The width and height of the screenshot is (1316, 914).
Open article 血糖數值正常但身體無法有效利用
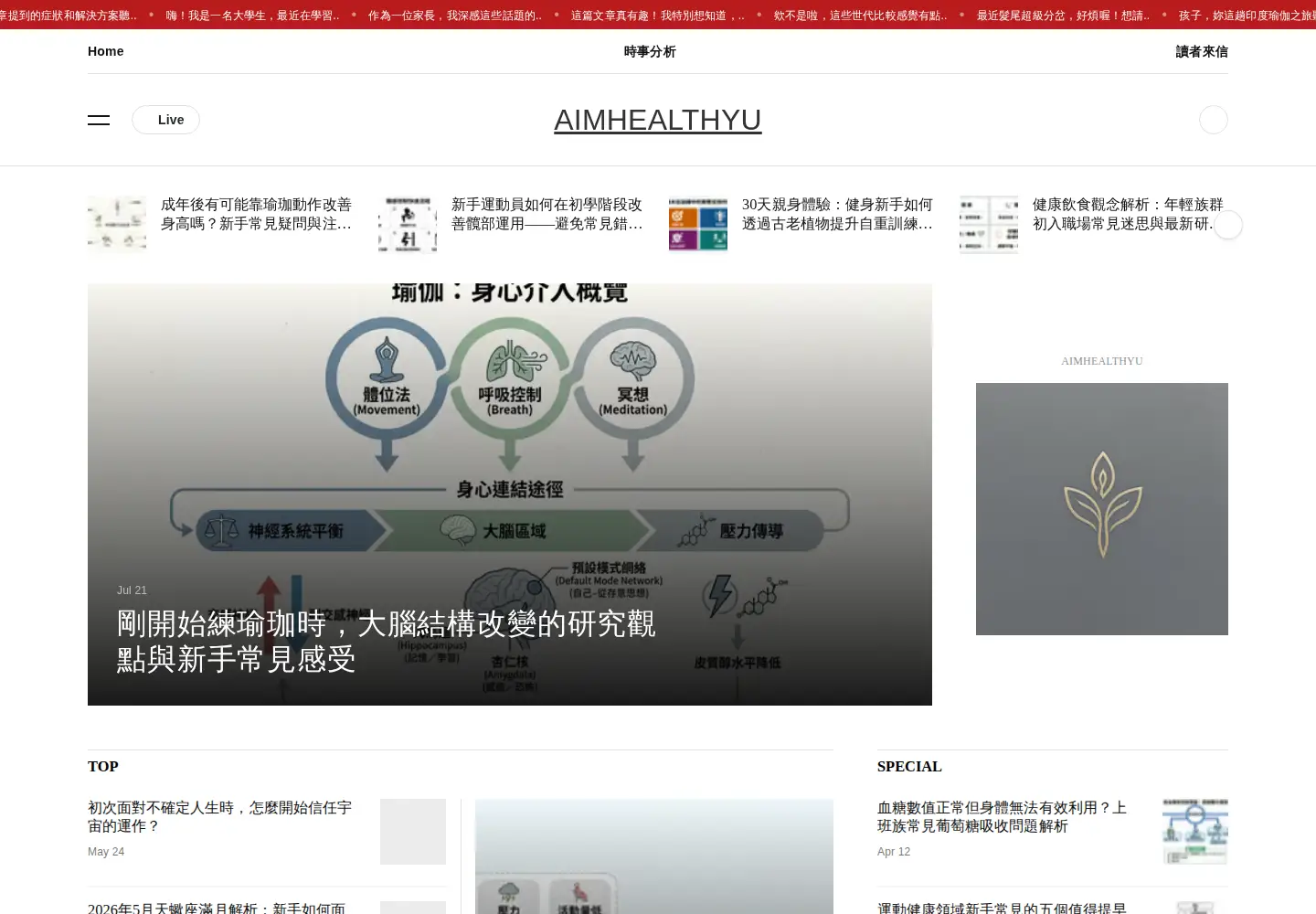(1002, 816)
